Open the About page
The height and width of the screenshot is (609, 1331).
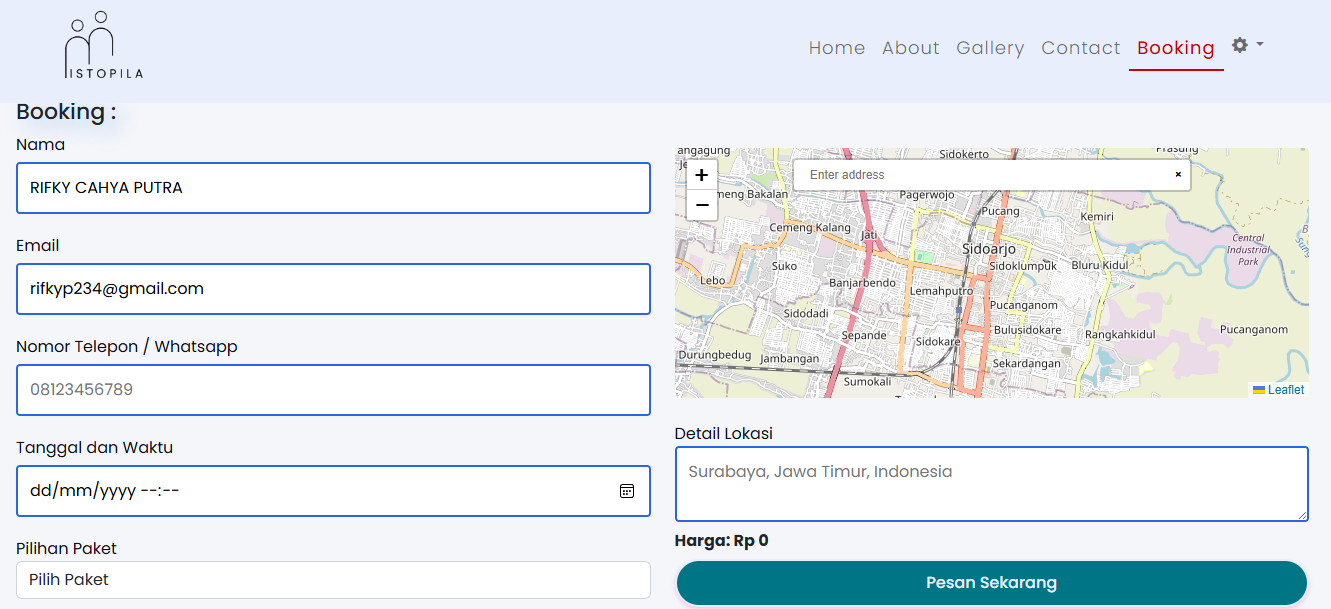tap(910, 48)
